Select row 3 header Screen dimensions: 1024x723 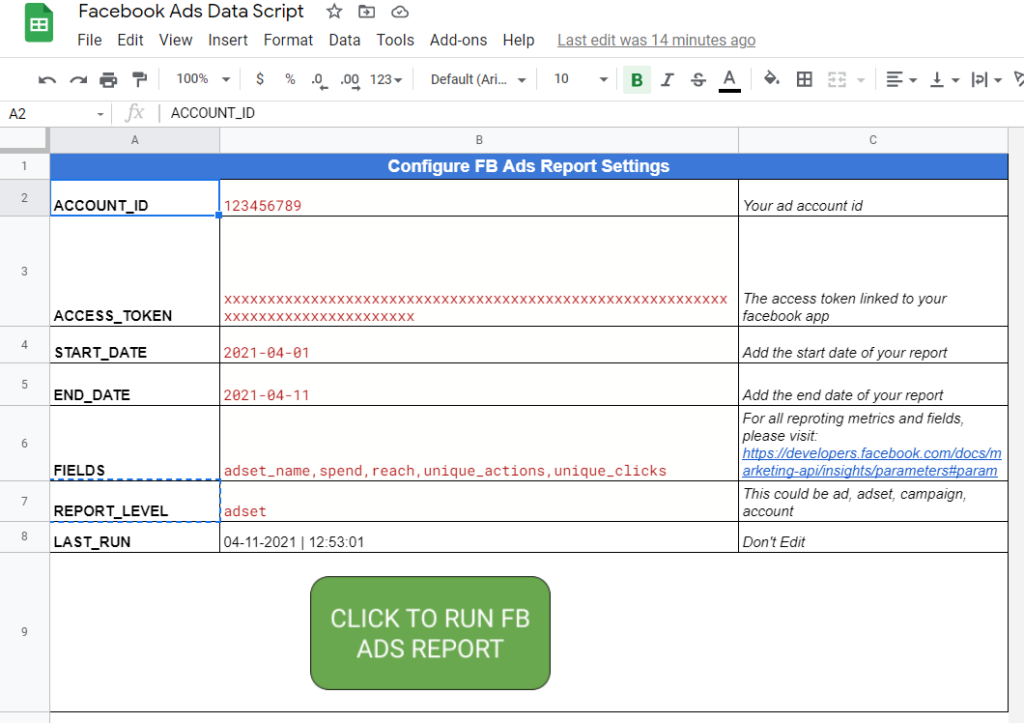(24, 271)
